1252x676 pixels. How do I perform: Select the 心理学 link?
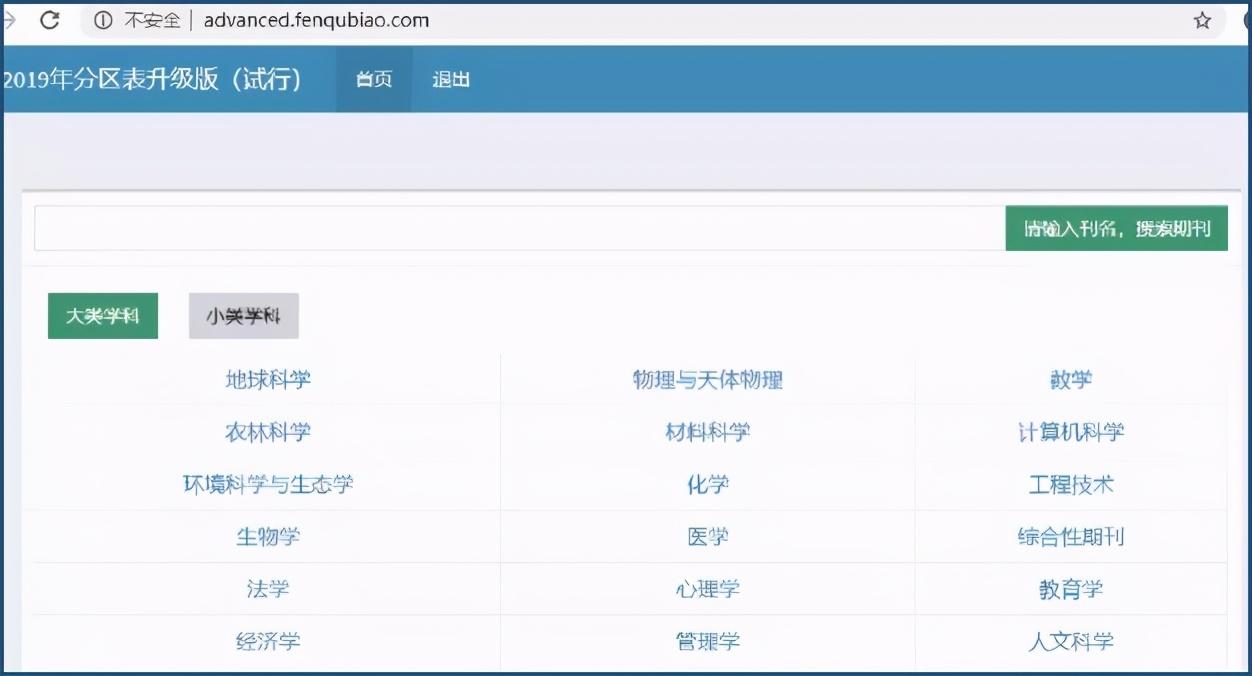click(708, 589)
